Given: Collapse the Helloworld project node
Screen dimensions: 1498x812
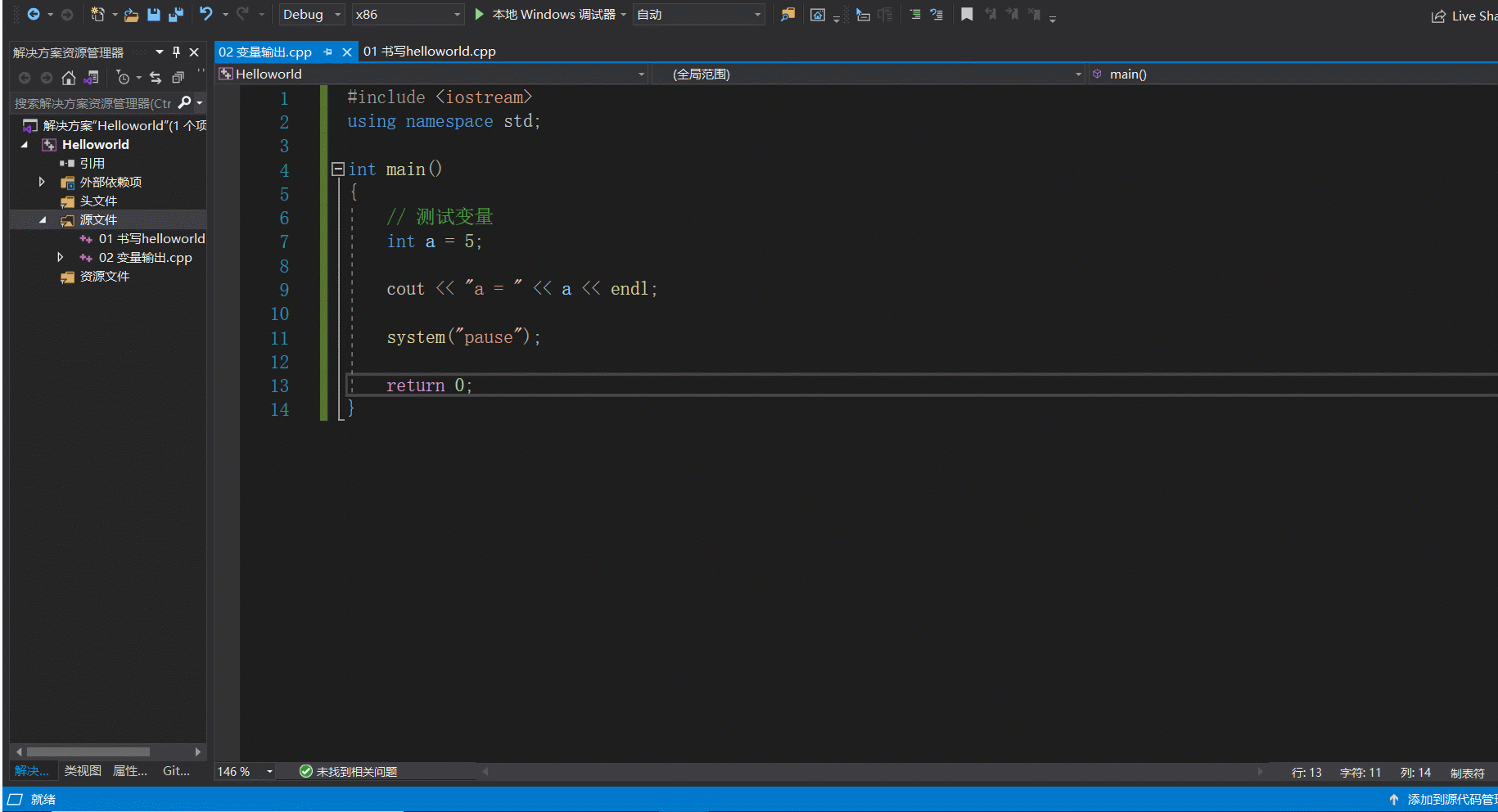Looking at the screenshot, I should (x=25, y=144).
